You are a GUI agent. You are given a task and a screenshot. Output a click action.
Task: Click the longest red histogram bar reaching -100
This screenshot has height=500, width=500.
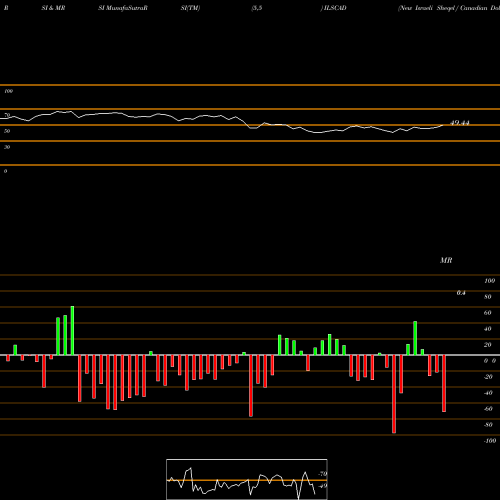[x=394, y=394]
